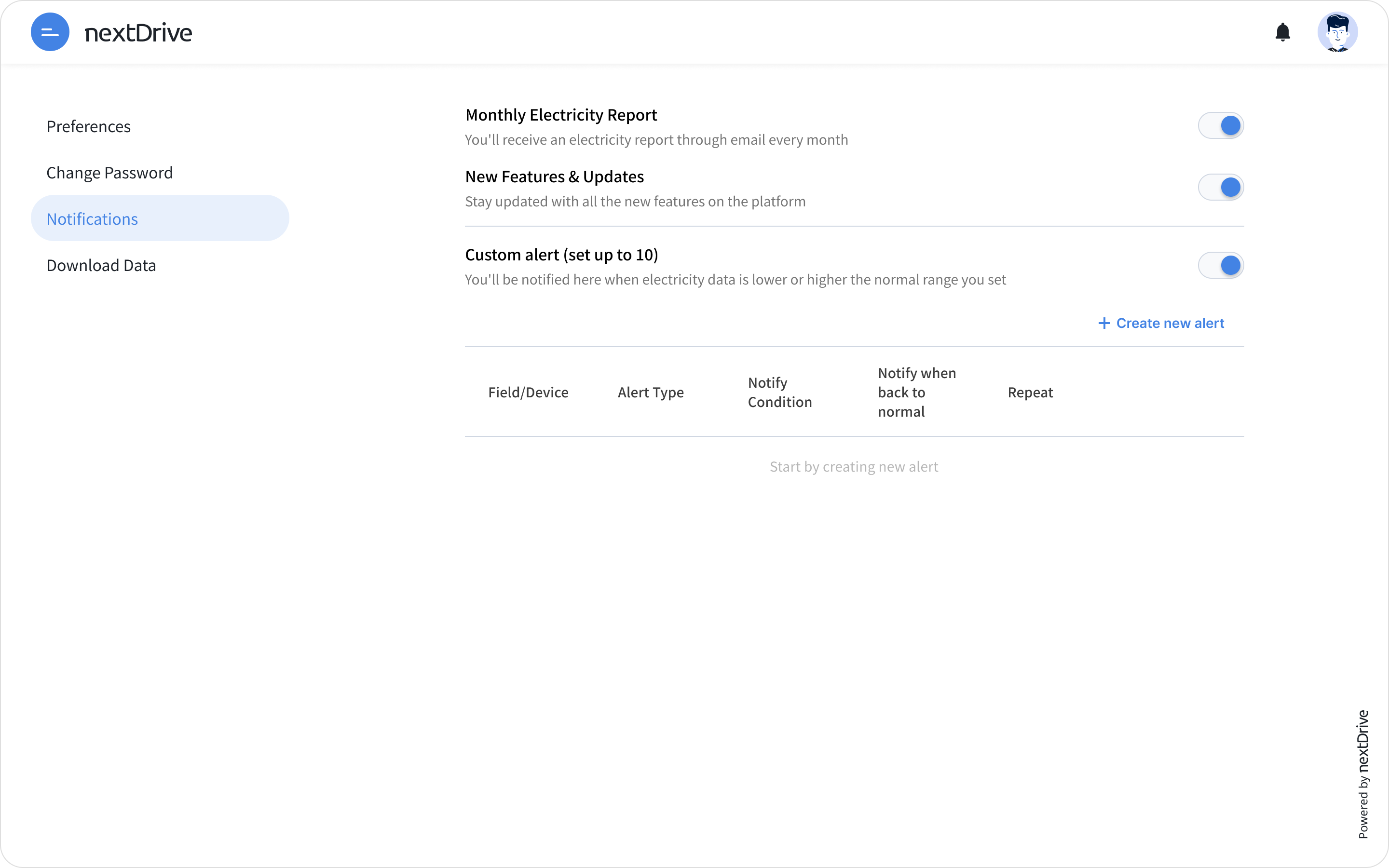Select the Notifications sidebar item
This screenshot has height=868, width=1389.
(x=92, y=219)
